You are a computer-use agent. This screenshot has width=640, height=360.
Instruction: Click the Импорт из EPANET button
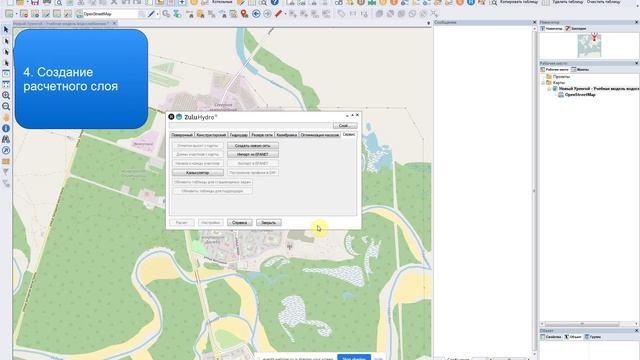[253, 155]
